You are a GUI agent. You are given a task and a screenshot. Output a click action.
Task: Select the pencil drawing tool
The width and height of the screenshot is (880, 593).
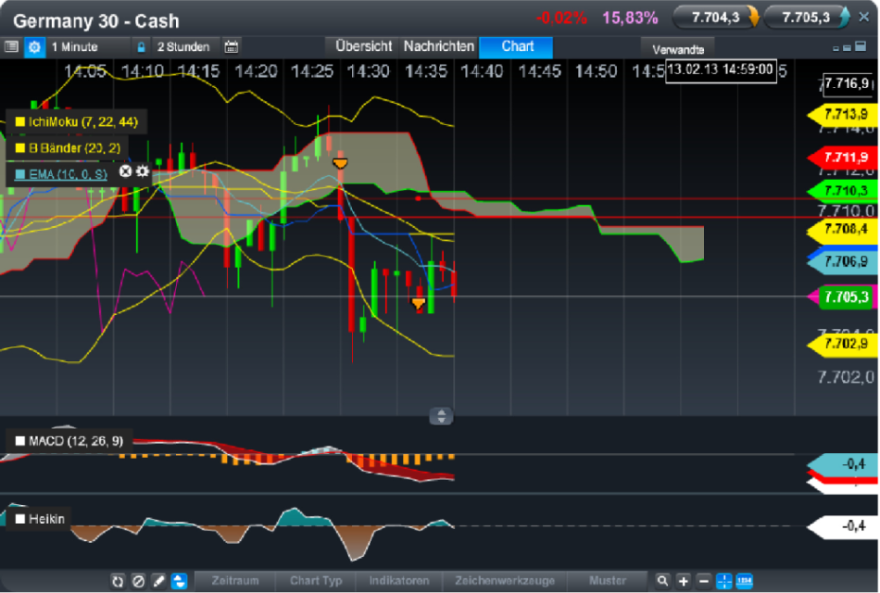159,581
